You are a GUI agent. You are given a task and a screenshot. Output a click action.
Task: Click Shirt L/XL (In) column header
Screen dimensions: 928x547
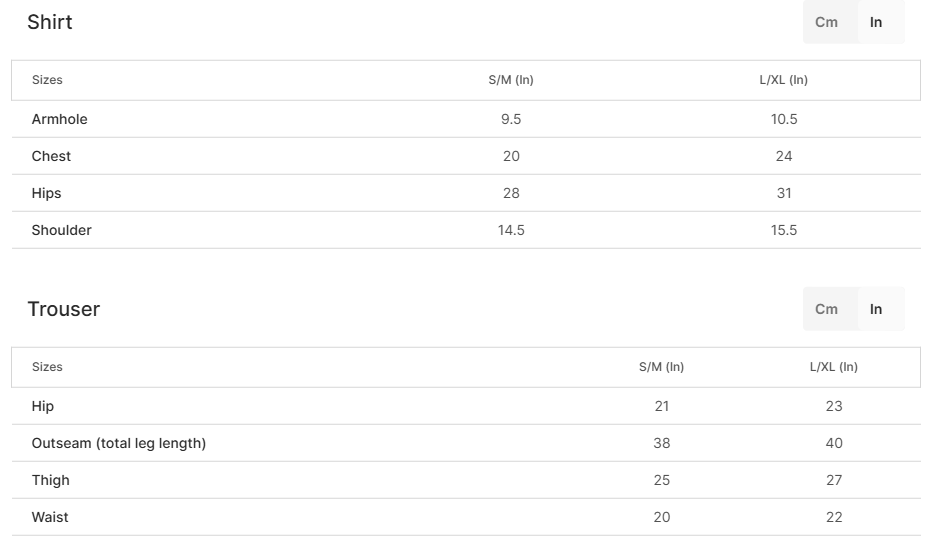point(784,80)
